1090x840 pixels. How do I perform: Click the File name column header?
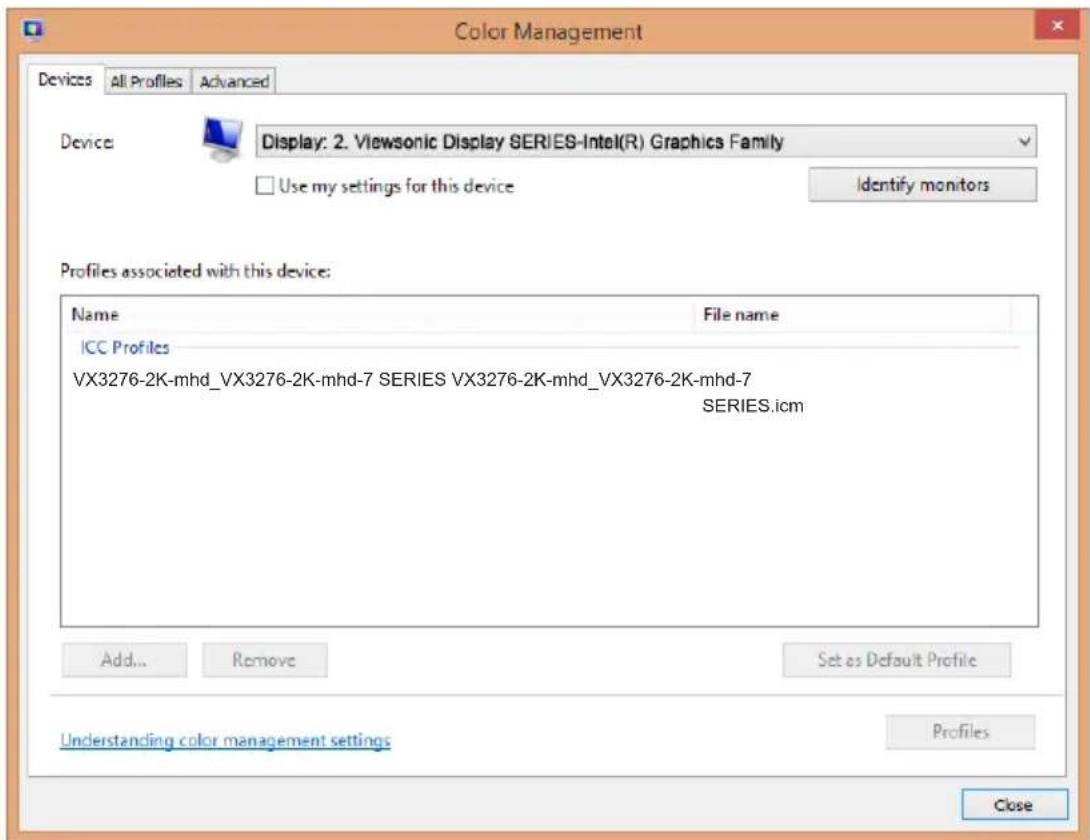pos(854,315)
